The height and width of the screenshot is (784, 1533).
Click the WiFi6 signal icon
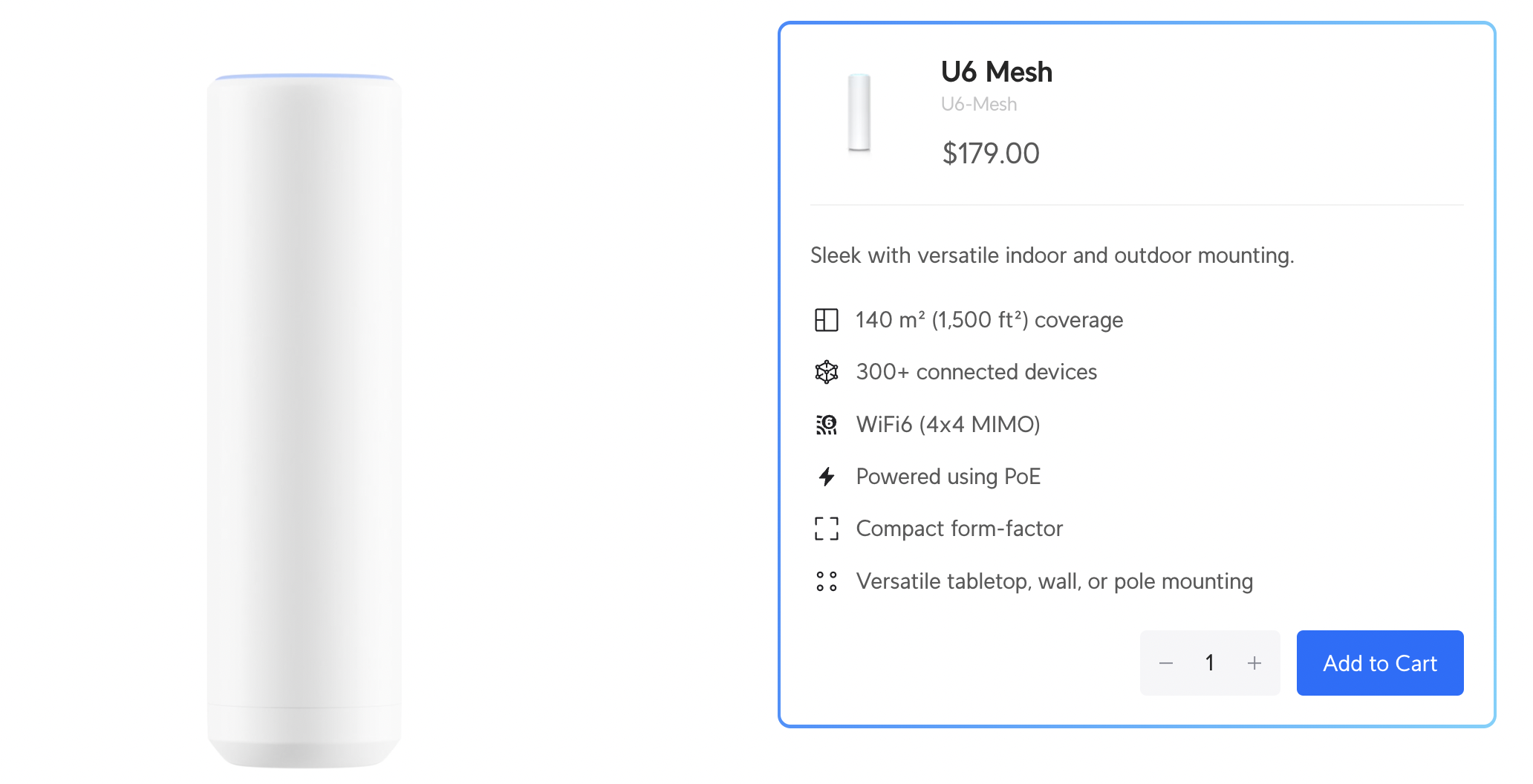point(826,425)
